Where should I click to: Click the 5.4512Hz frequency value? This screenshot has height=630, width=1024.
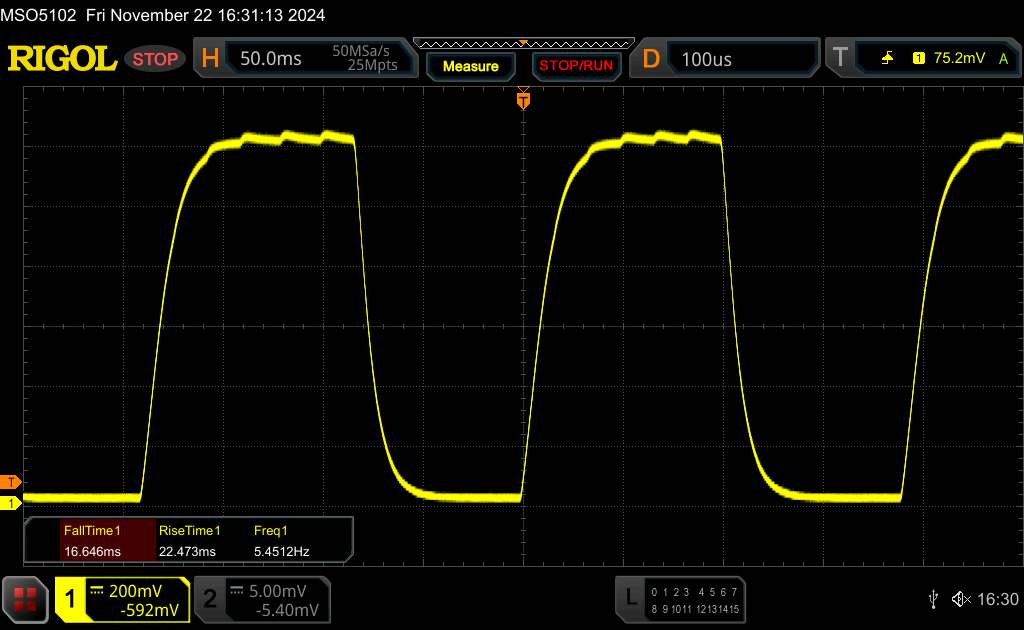pos(281,552)
